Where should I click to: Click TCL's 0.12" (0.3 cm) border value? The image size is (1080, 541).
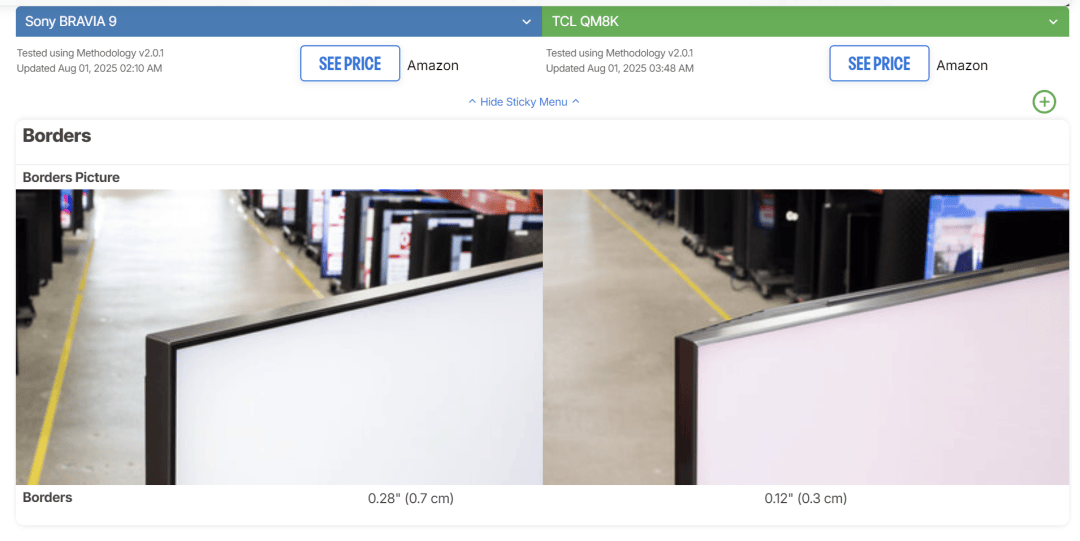(x=805, y=498)
